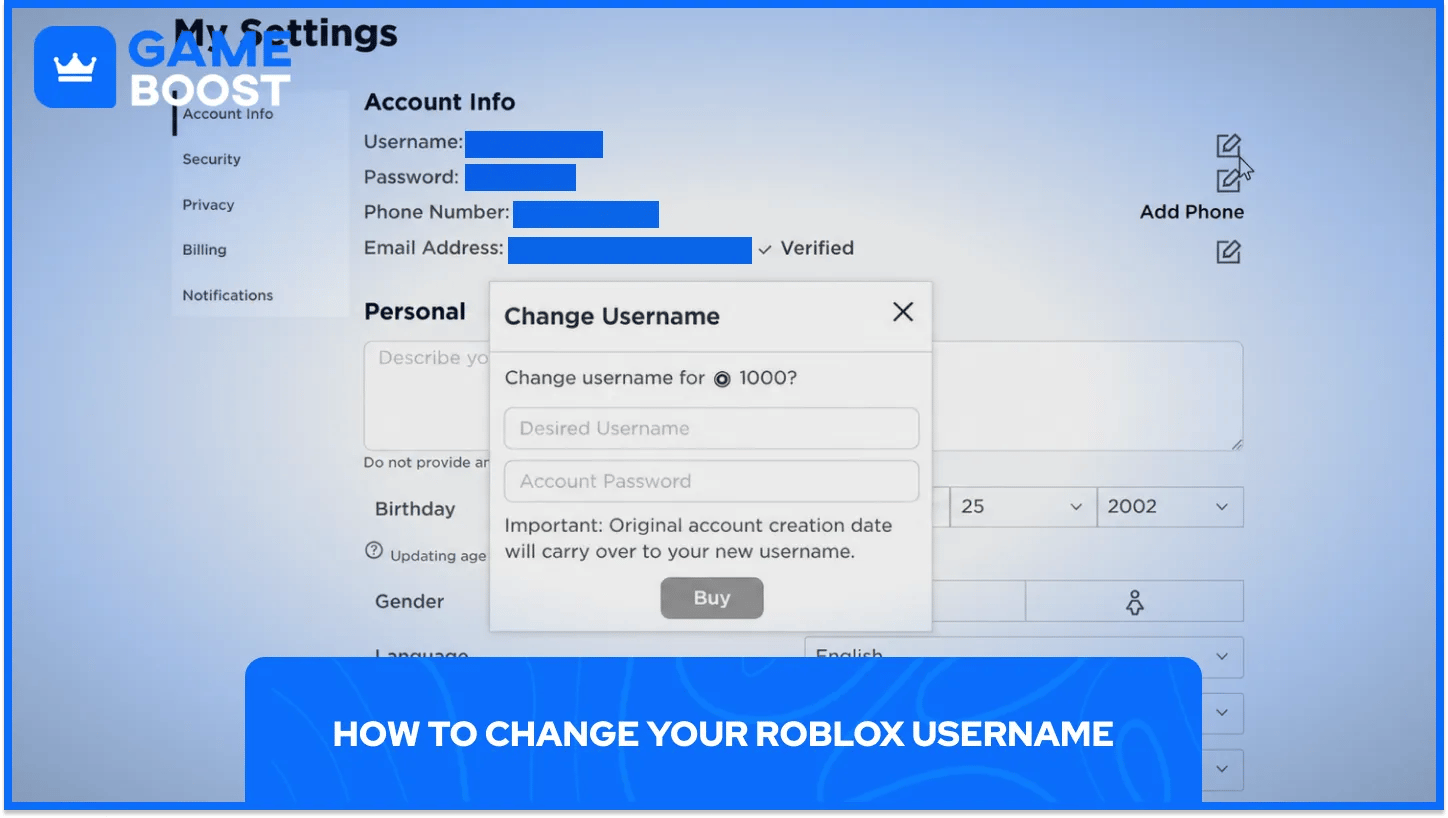Close the Change Username dialog
1448x818 pixels.
tap(903, 312)
